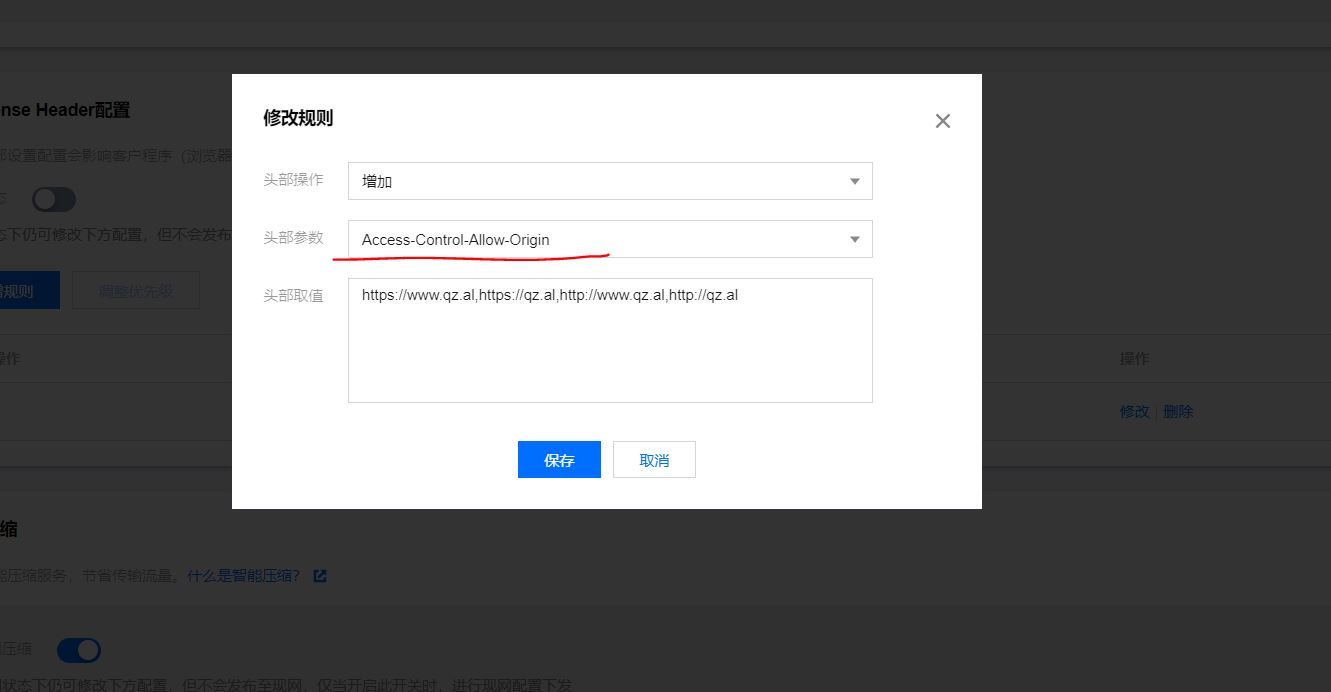Open the 什么是智能压缩? help link
This screenshot has width=1331, height=692.
coord(243,576)
